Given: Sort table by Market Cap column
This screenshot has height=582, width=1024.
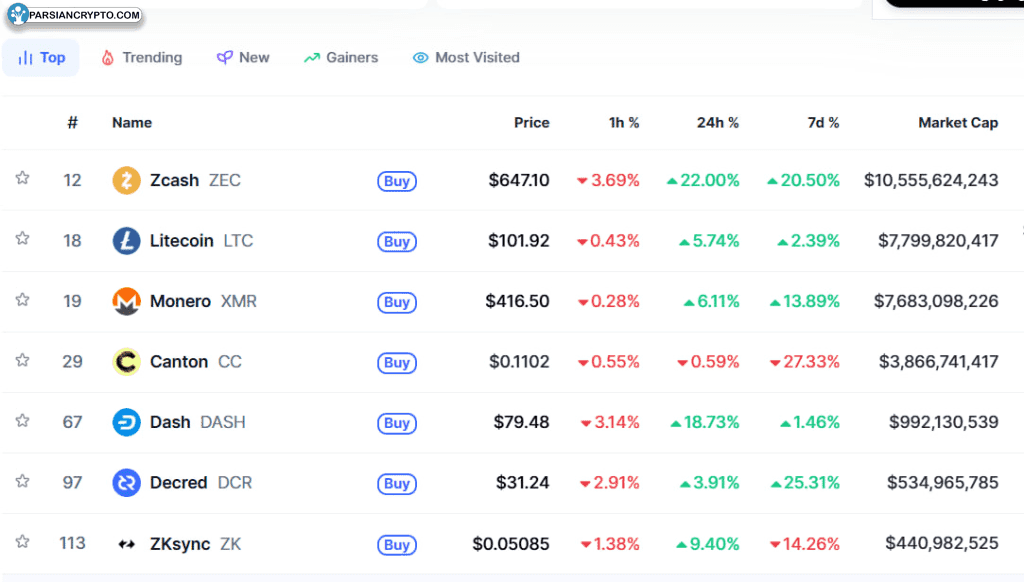Looking at the screenshot, I should coord(957,123).
